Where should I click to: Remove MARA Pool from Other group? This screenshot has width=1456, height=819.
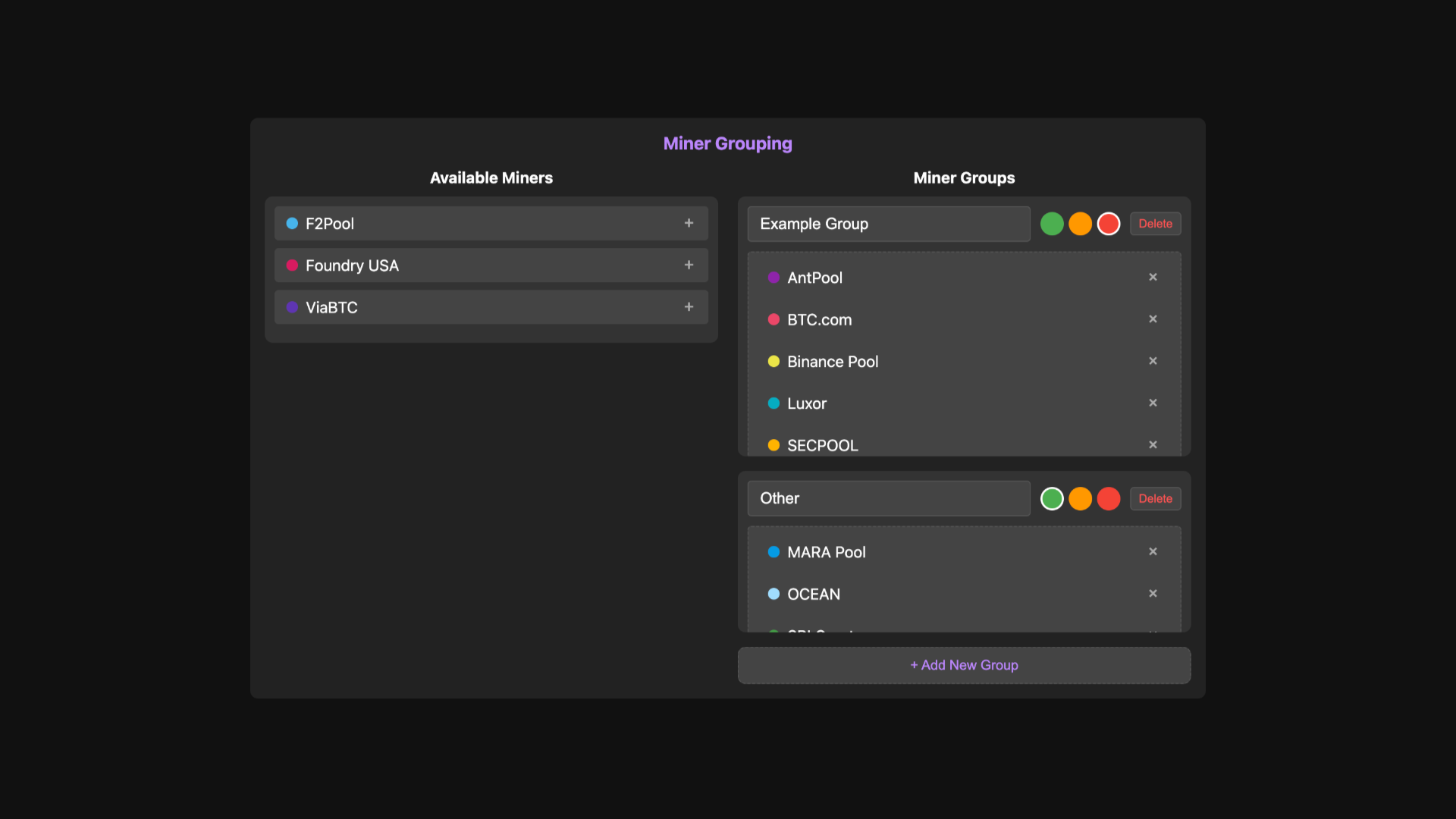click(x=1153, y=551)
